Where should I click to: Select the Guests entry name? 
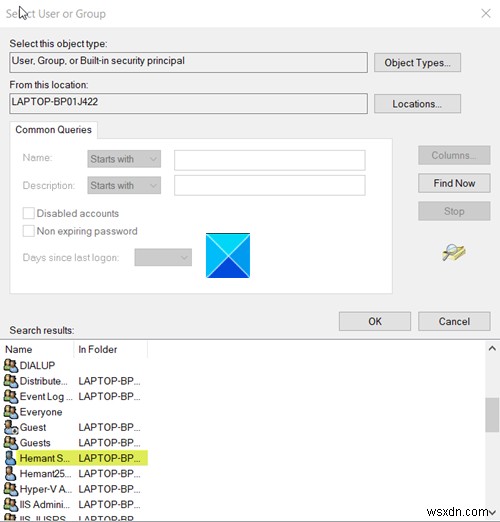(35, 443)
